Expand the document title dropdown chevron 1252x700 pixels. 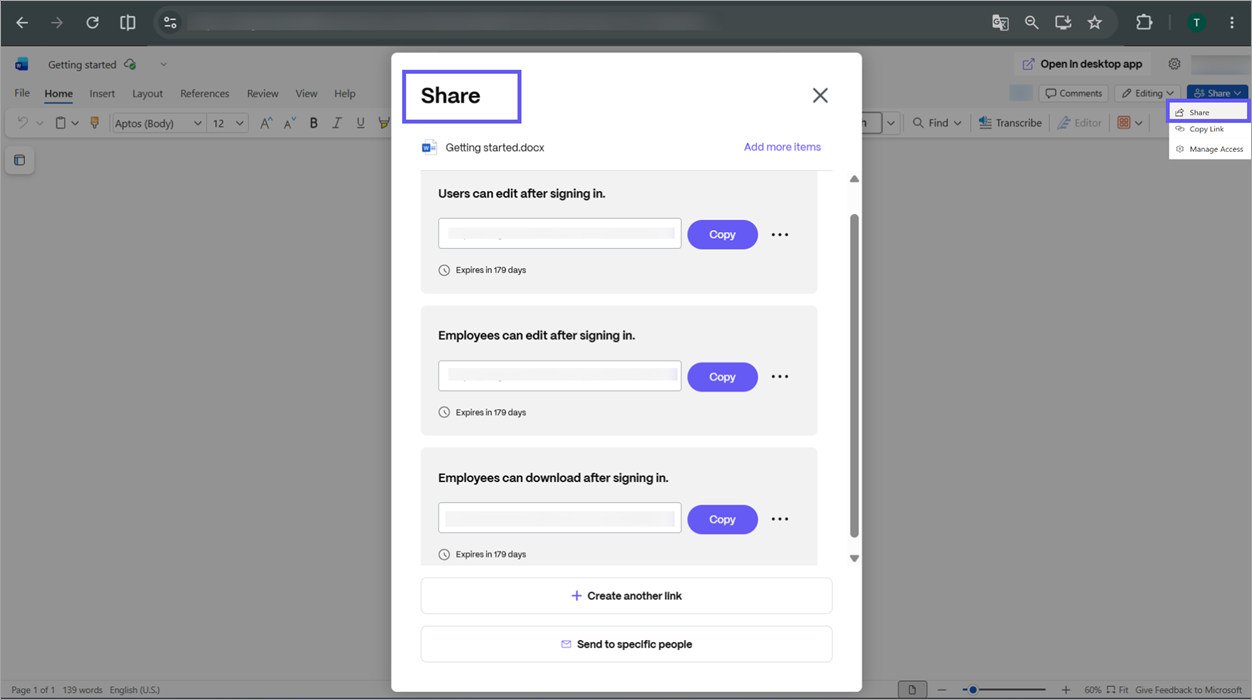[163, 64]
